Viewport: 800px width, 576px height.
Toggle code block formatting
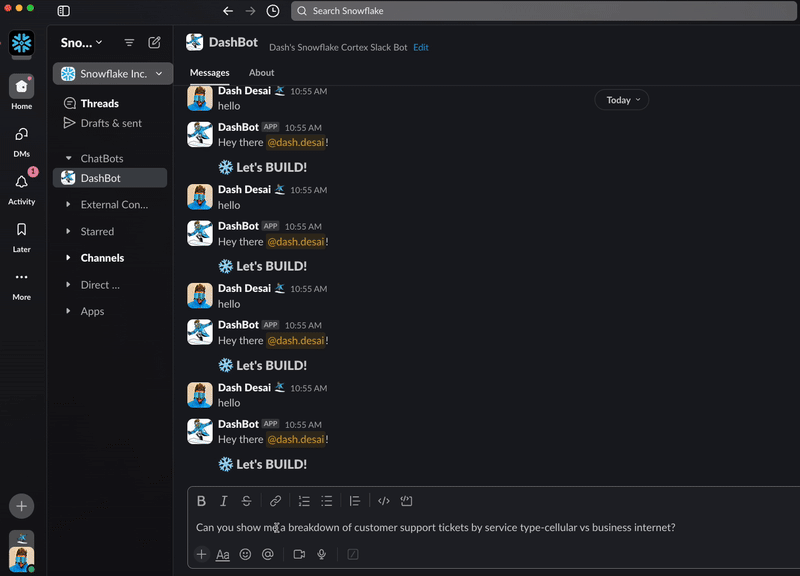pyautogui.click(x=407, y=501)
